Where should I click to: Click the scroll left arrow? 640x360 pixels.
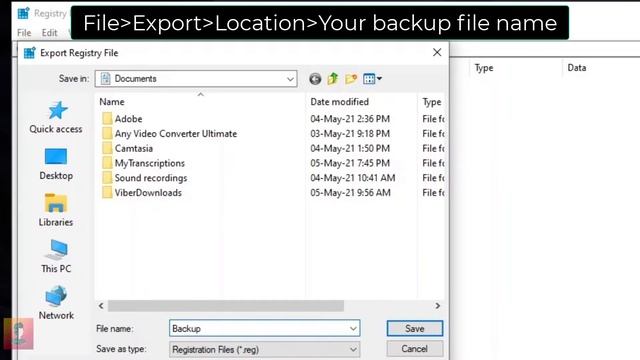[101, 306]
